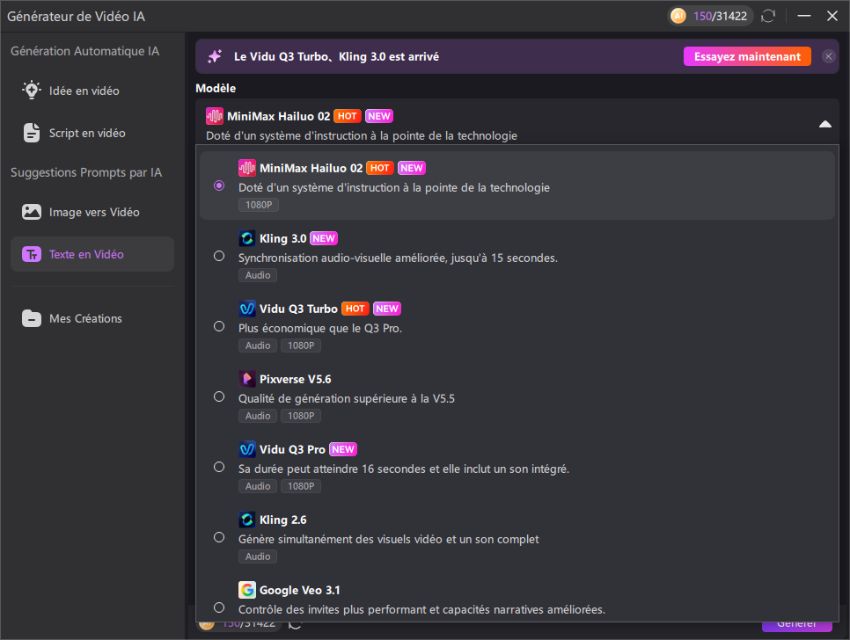Open Script en vidéo from the sidebar
Viewport: 850px width, 640px height.
(x=34, y=133)
